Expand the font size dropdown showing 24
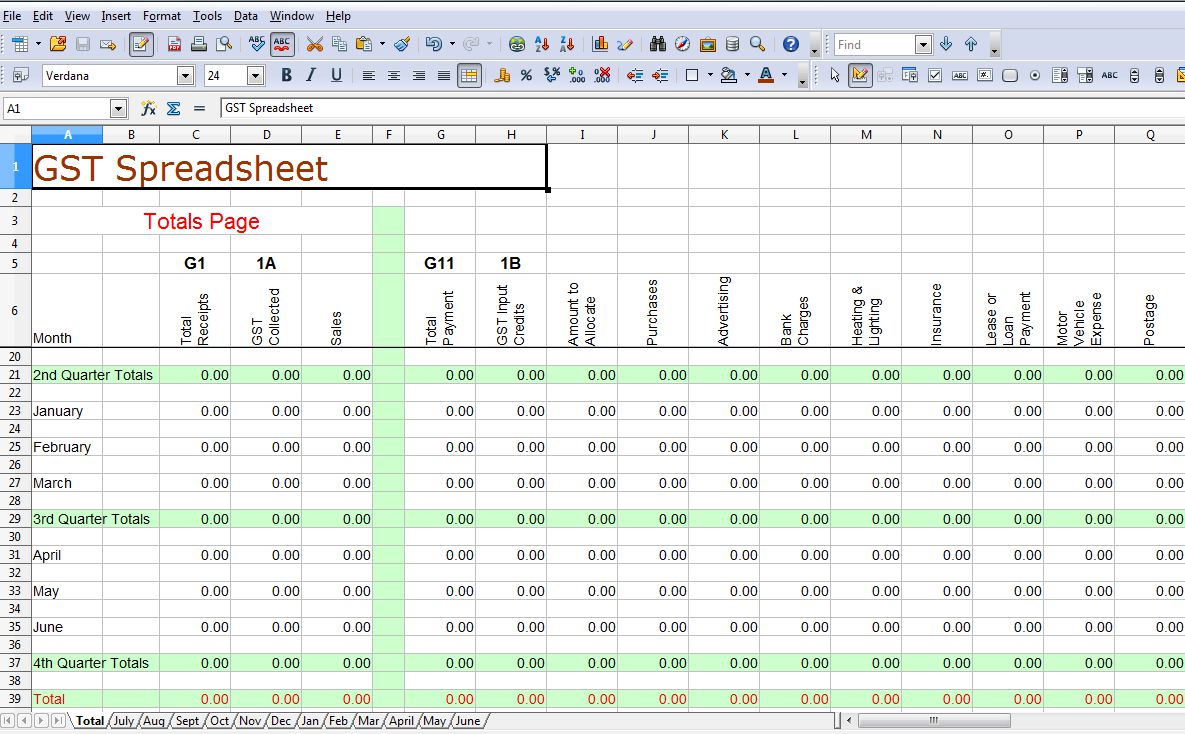Image resolution: width=1185 pixels, height=734 pixels. point(254,75)
